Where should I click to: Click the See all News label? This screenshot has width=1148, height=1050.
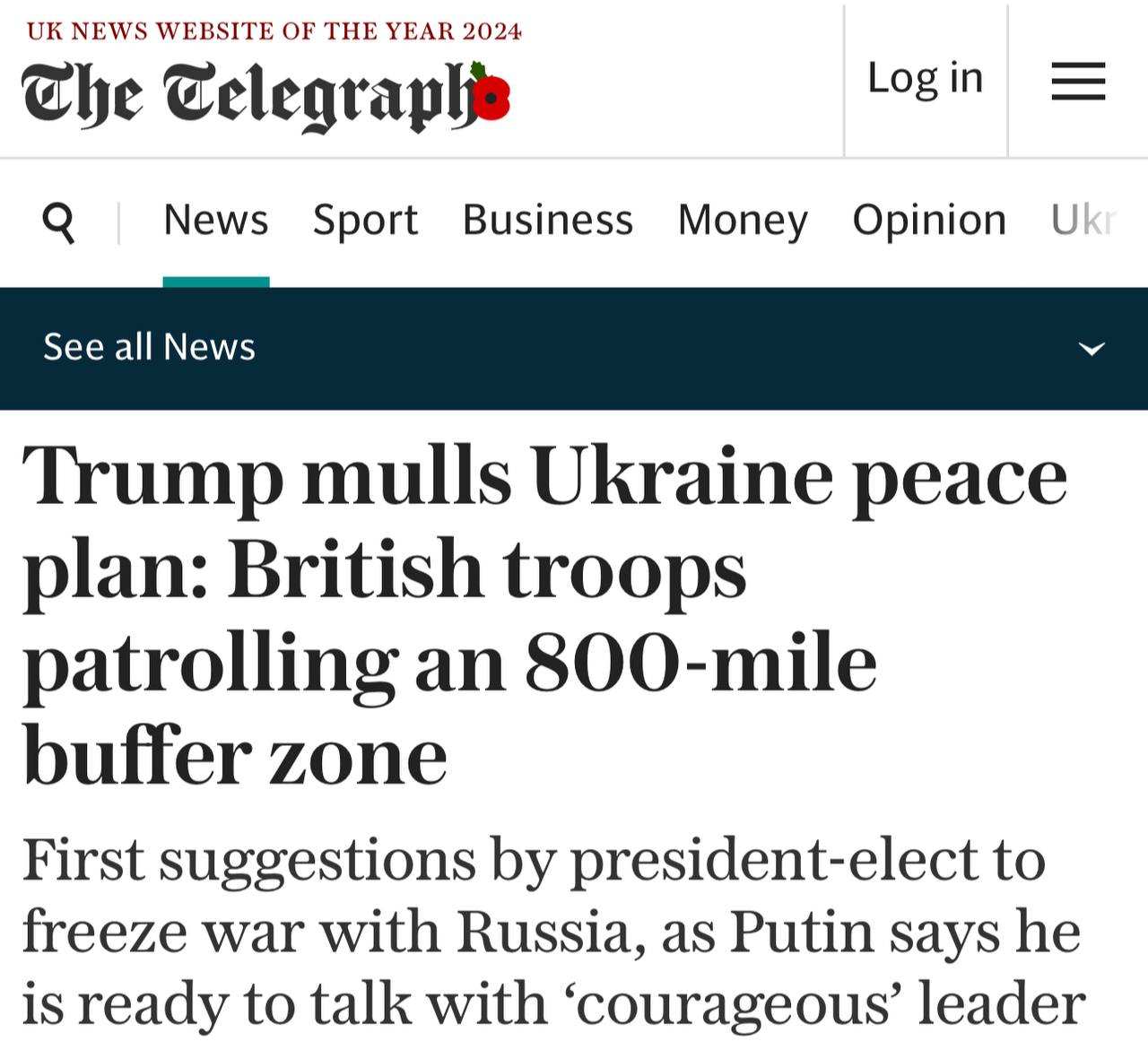(x=150, y=347)
